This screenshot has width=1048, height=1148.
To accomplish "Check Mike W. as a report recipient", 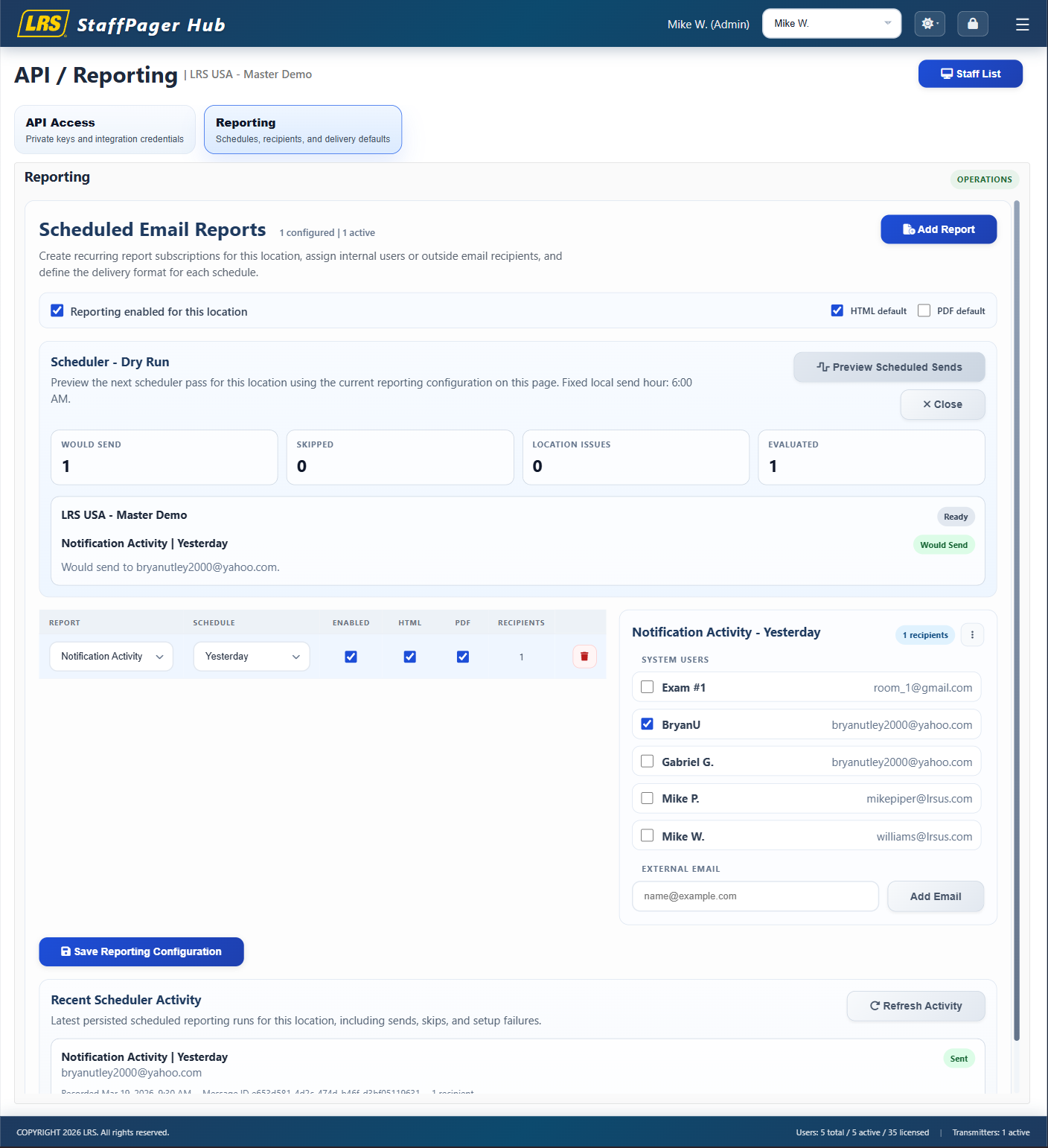I will coord(647,835).
